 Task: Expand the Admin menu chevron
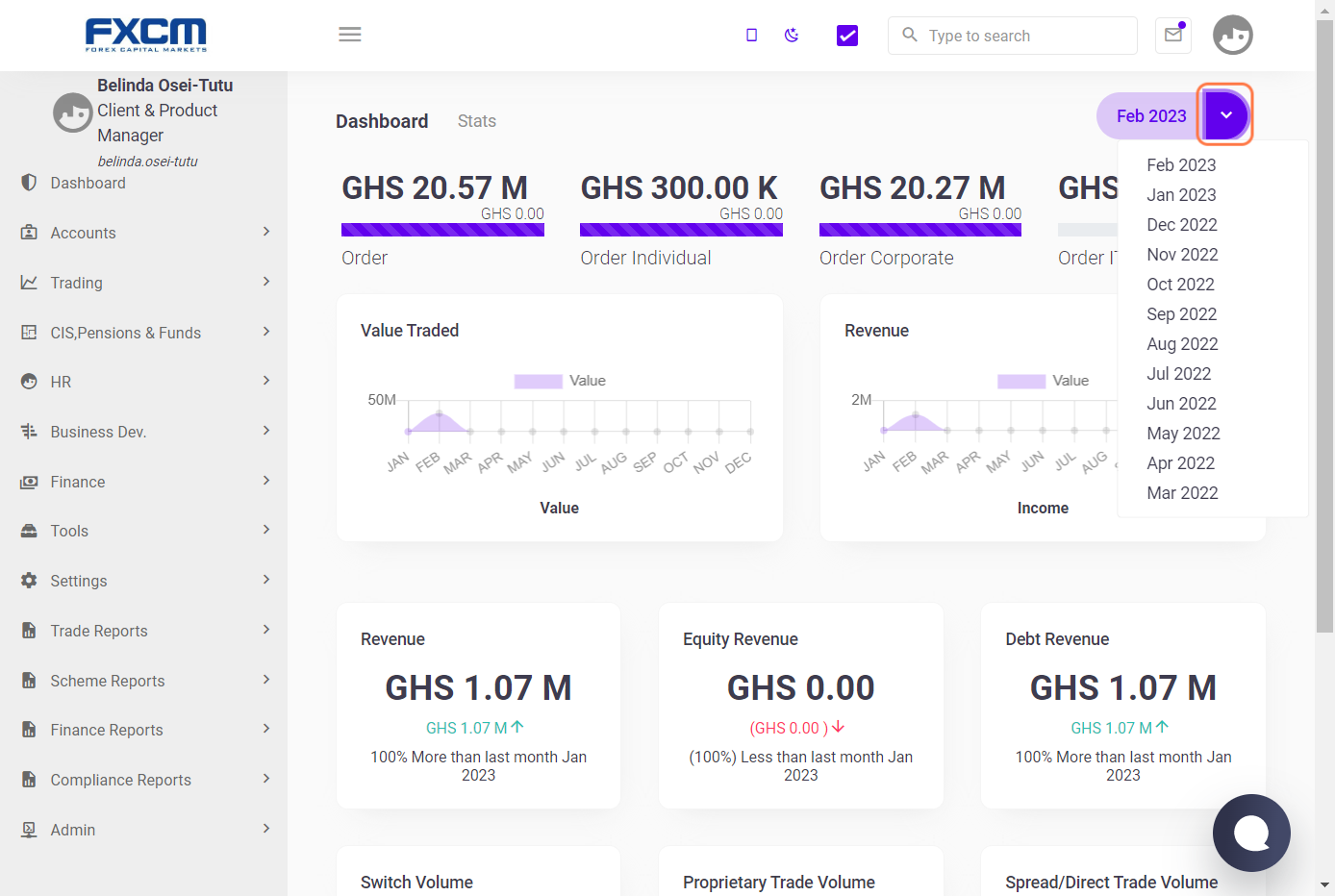tap(266, 829)
